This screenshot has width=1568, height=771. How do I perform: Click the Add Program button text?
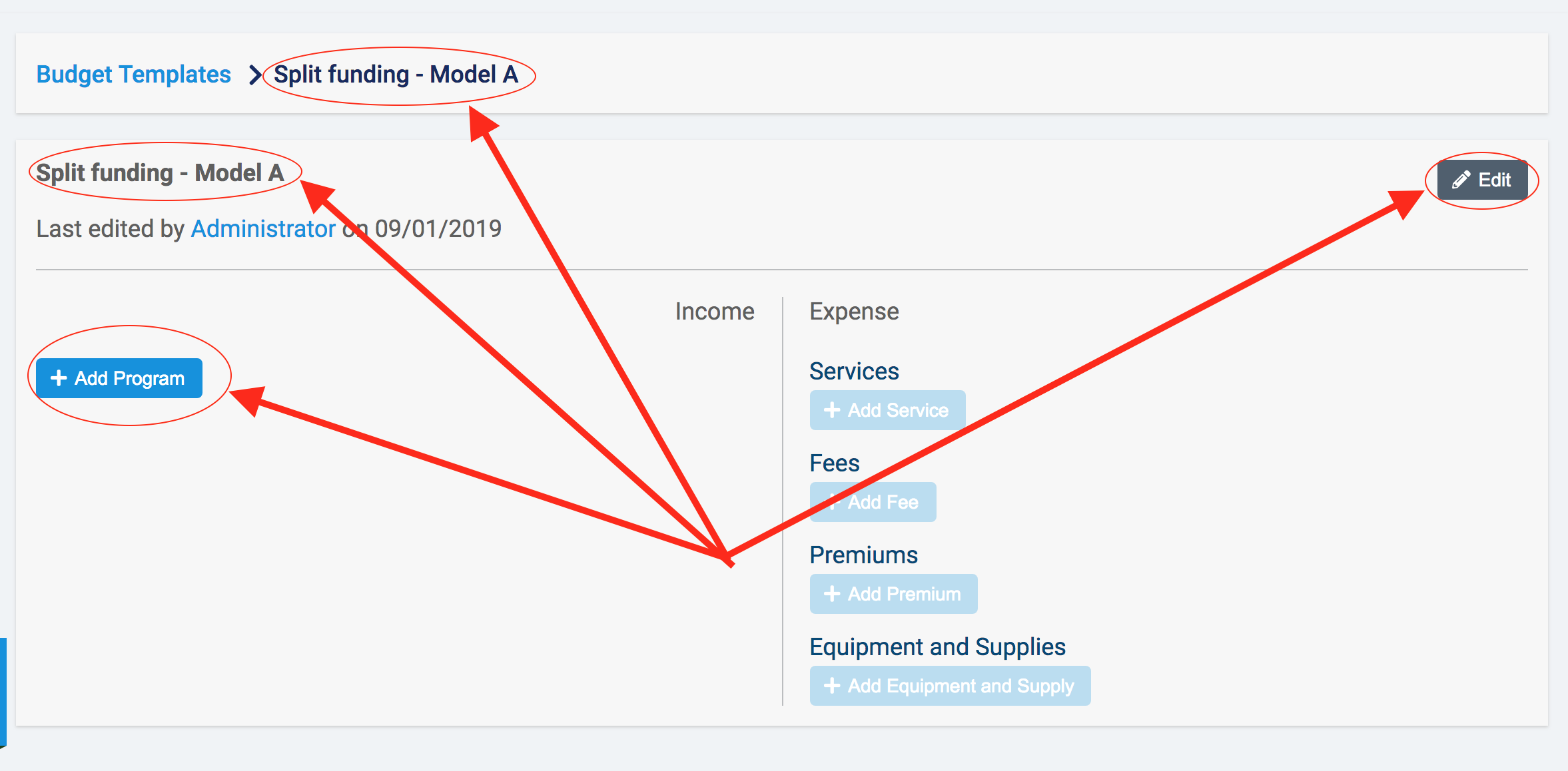129,378
